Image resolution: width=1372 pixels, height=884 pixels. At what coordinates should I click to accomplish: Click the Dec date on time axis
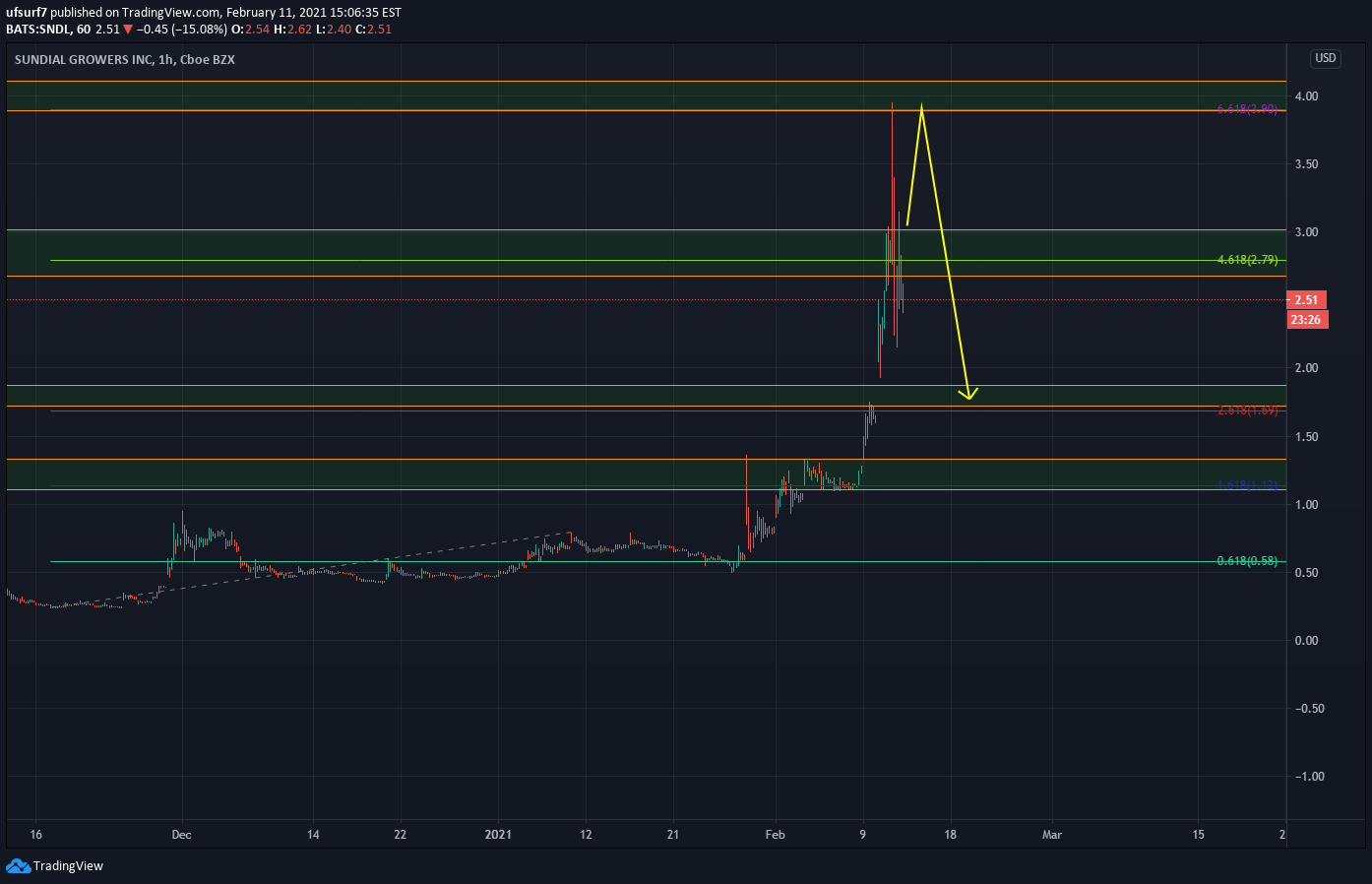[181, 835]
